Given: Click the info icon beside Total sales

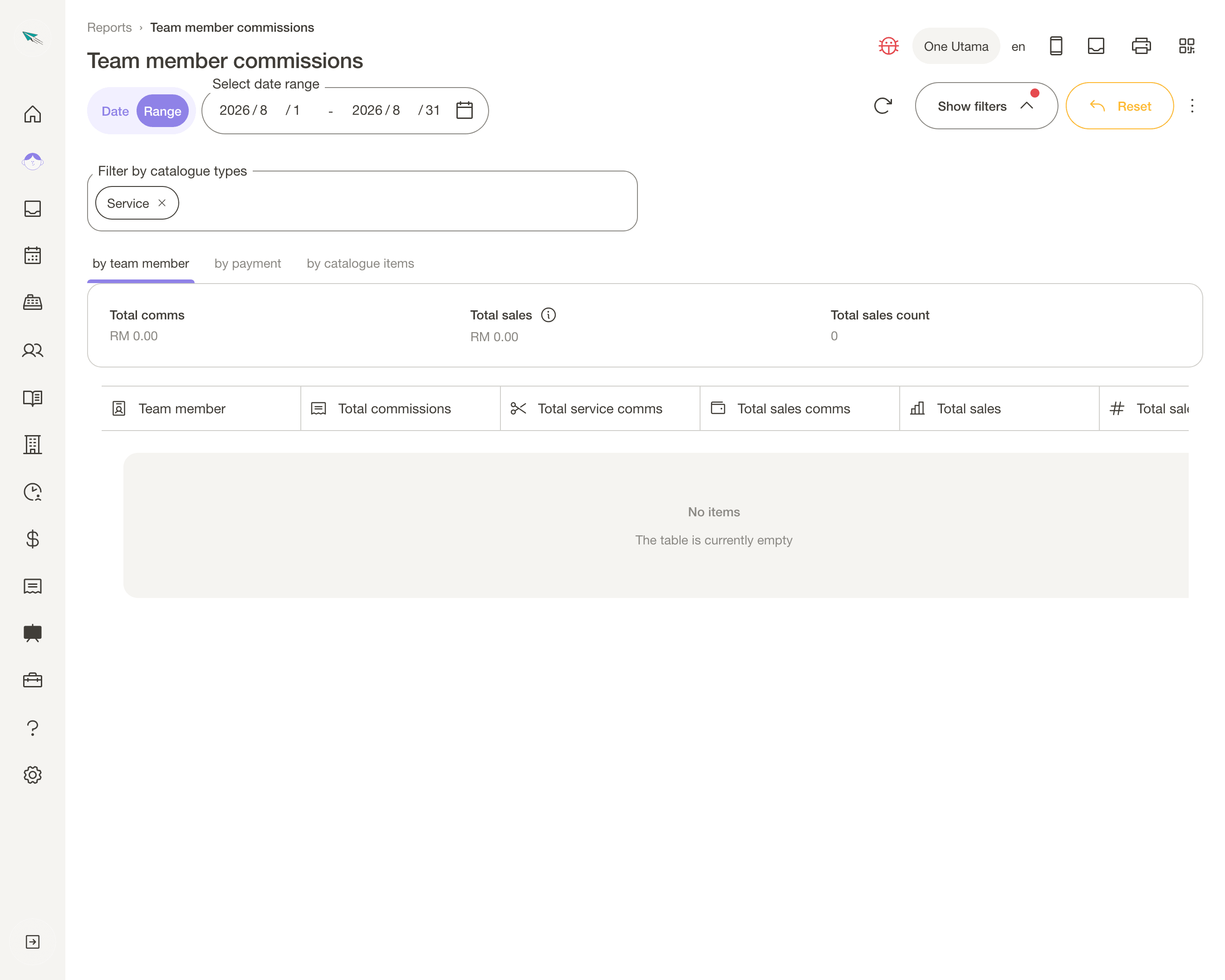Looking at the screenshot, I should tap(548, 315).
